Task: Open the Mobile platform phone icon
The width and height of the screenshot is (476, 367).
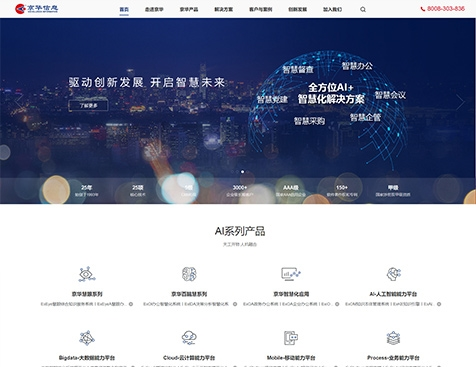Action: point(290,338)
